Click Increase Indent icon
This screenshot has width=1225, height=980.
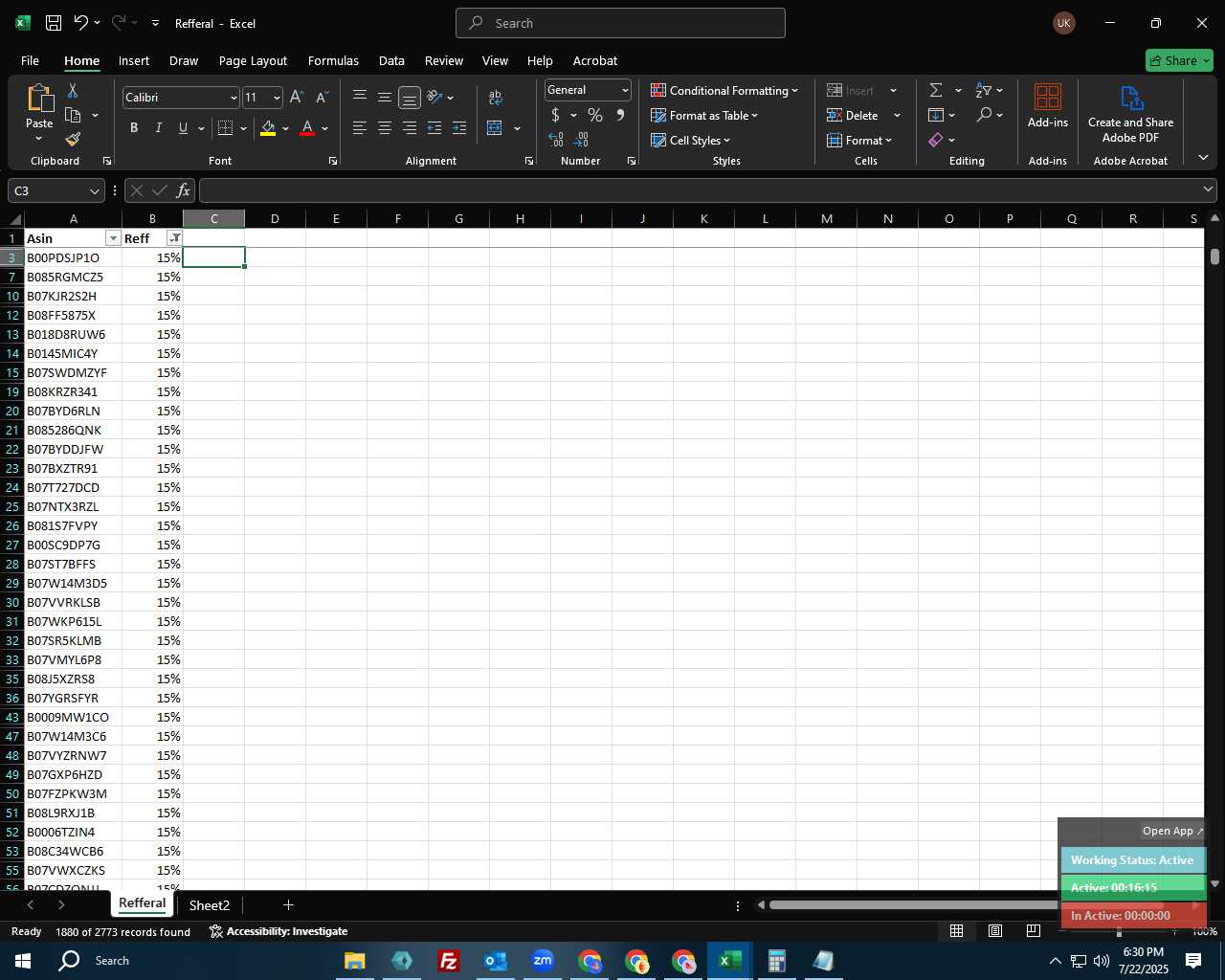pos(459,127)
